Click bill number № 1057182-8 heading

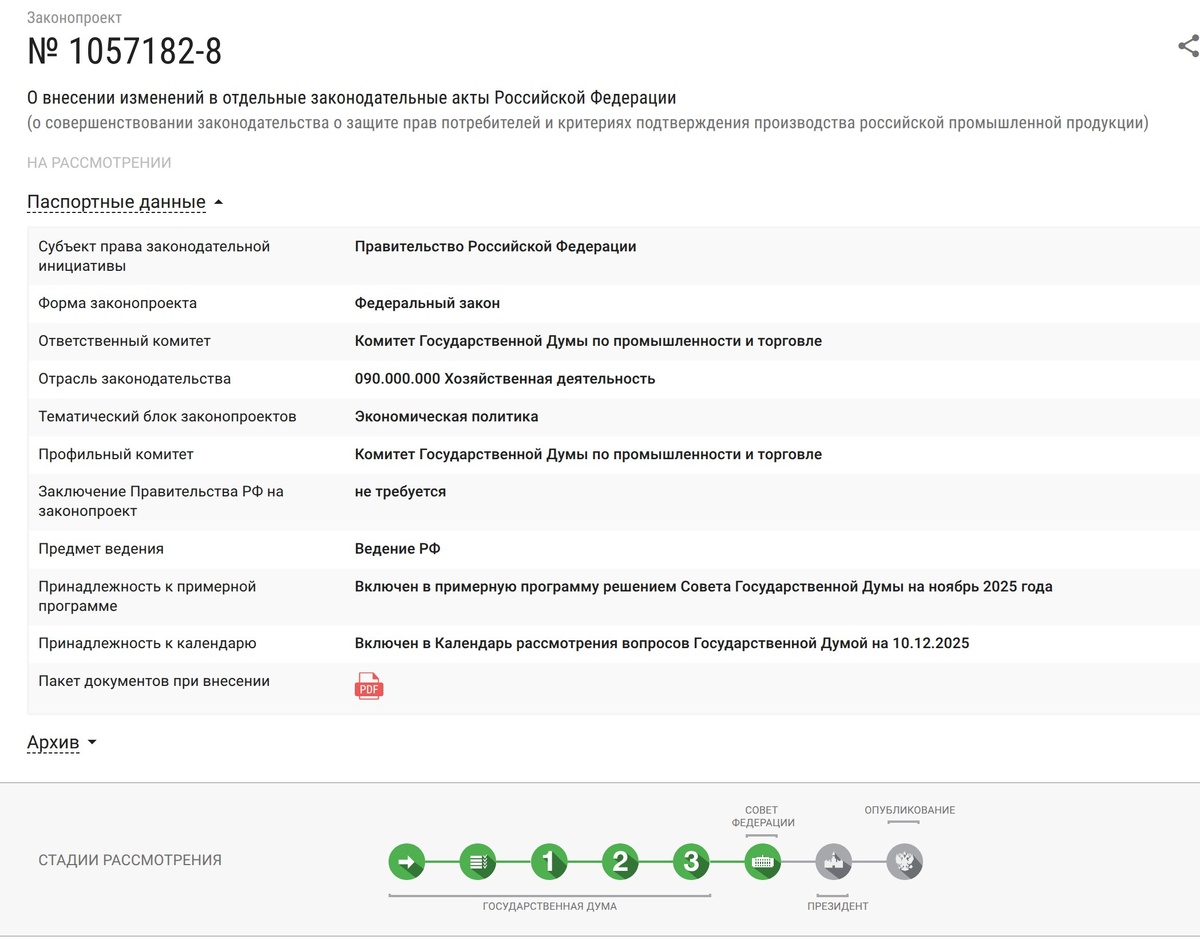pyautogui.click(x=125, y=51)
